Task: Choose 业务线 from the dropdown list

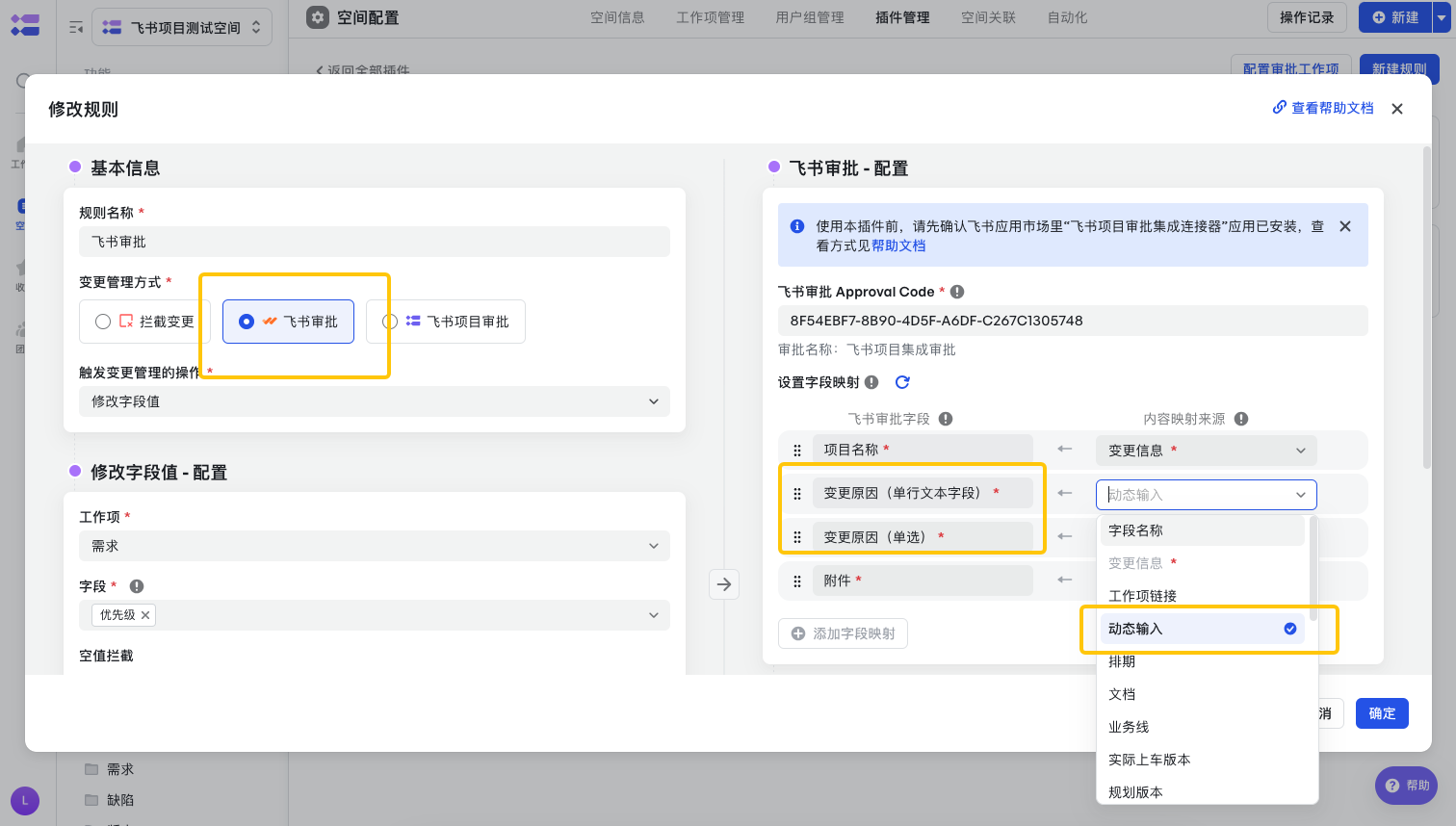Action: [x=1203, y=727]
